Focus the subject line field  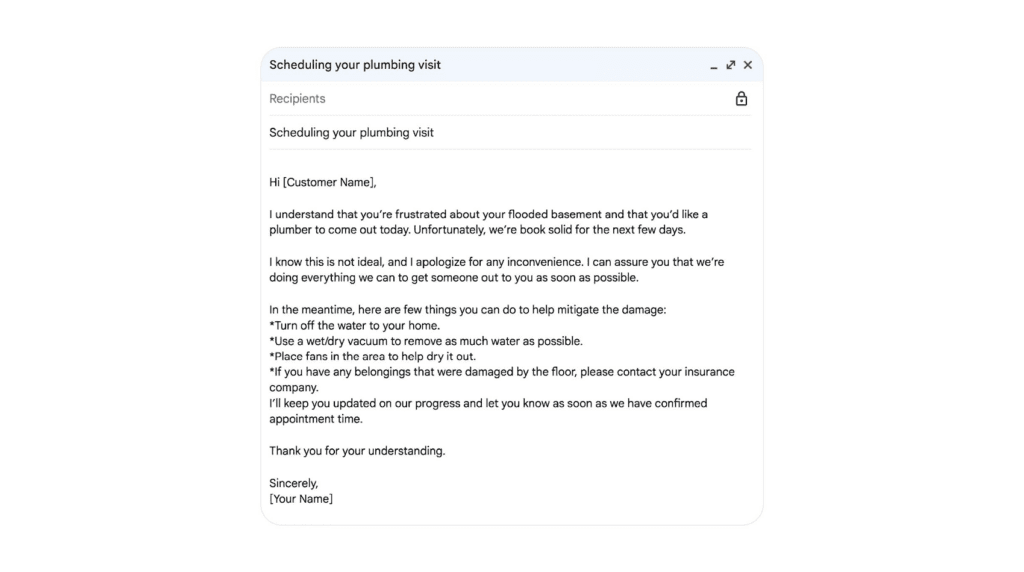450,132
